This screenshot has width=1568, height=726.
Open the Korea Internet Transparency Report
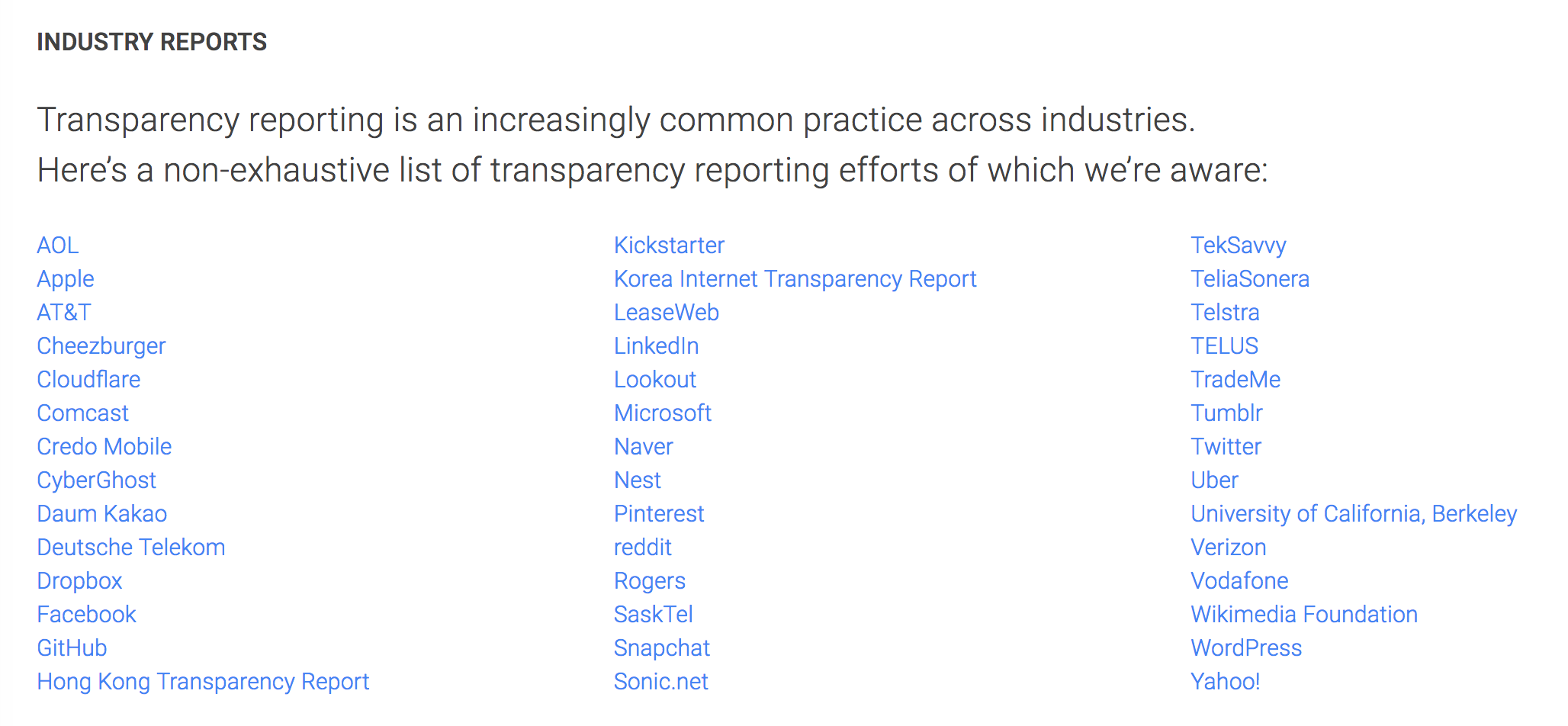coord(795,279)
